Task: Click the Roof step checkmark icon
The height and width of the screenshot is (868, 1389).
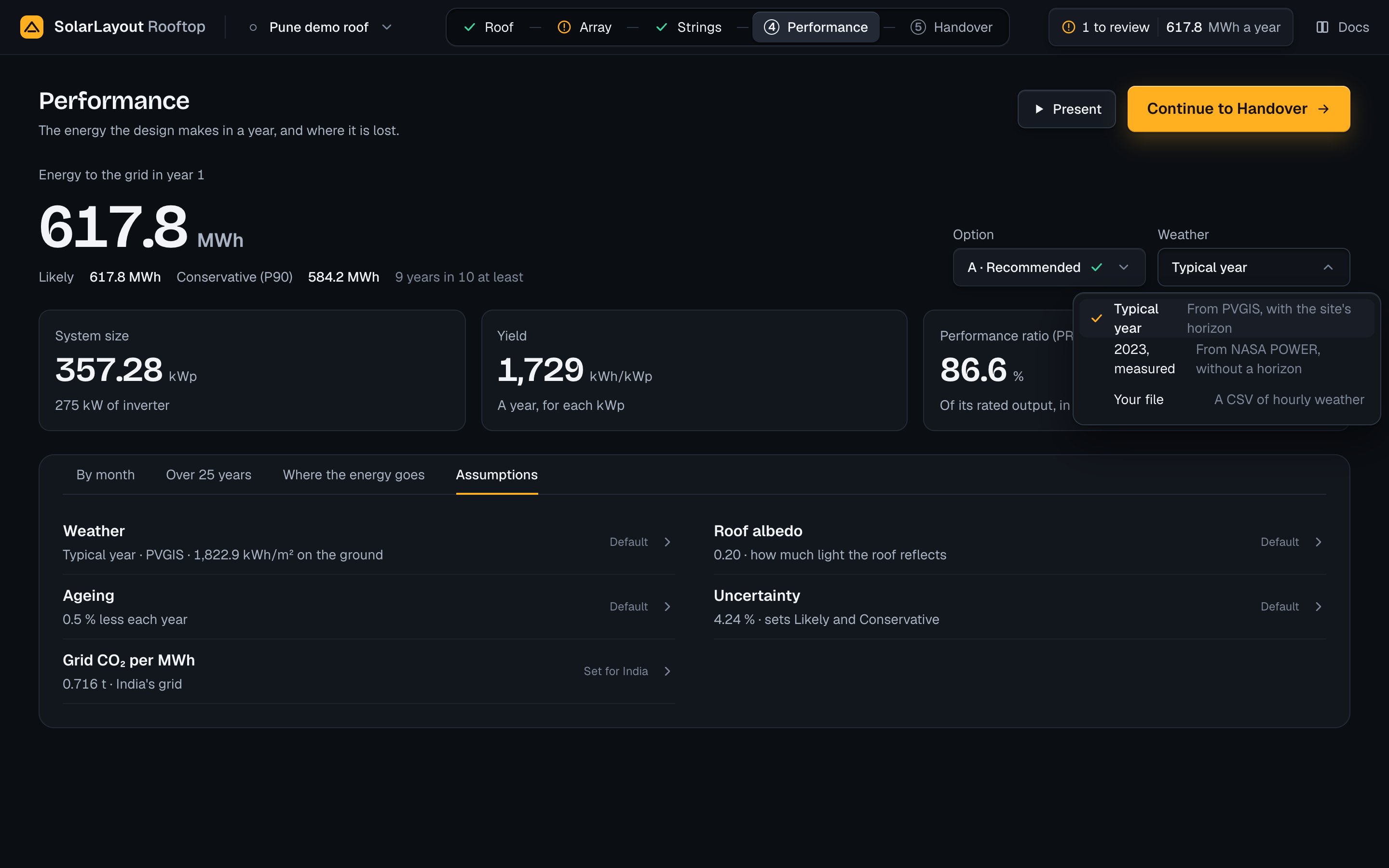Action: click(469, 27)
